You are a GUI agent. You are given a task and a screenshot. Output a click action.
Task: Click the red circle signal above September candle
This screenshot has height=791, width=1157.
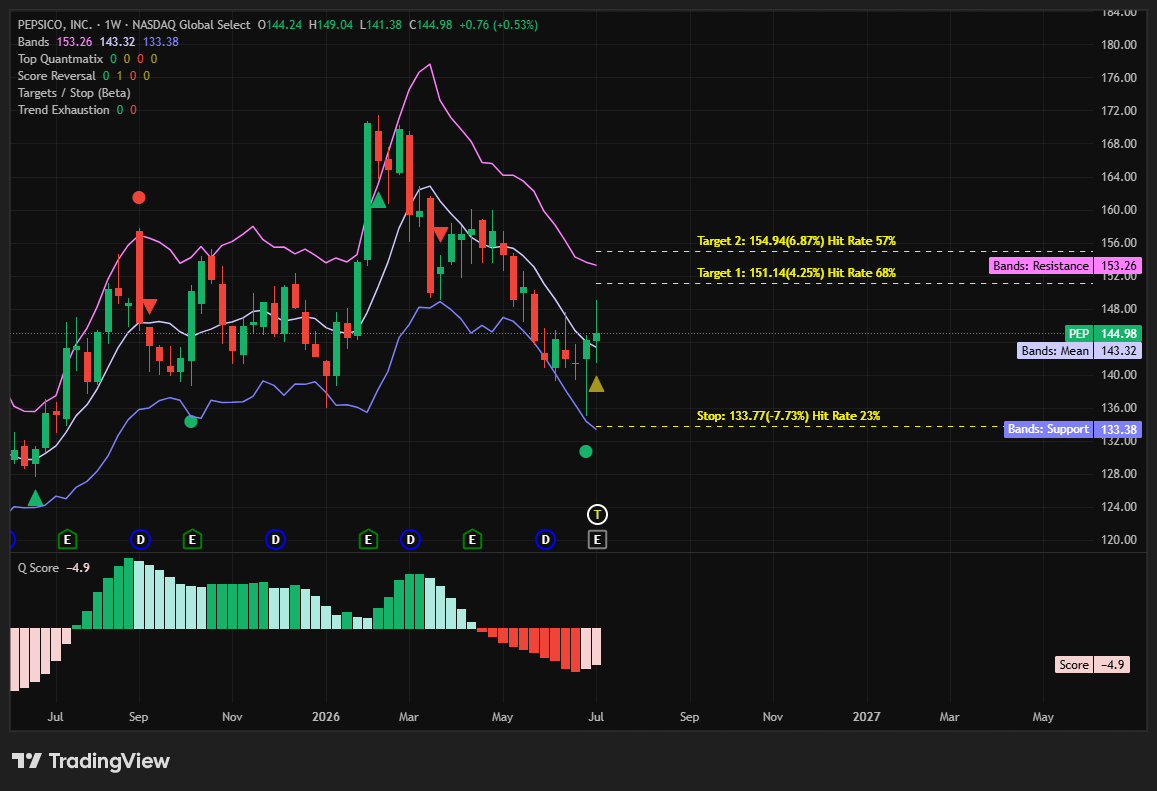click(x=139, y=197)
